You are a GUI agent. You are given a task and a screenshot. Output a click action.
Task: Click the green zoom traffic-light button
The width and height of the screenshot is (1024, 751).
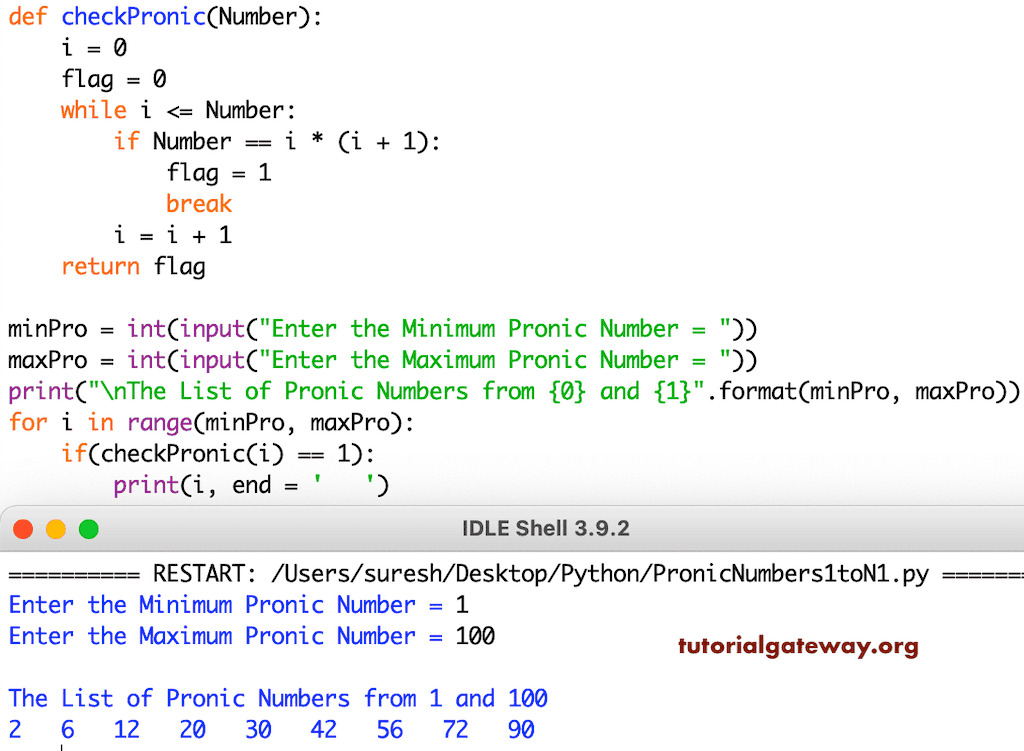click(x=88, y=529)
